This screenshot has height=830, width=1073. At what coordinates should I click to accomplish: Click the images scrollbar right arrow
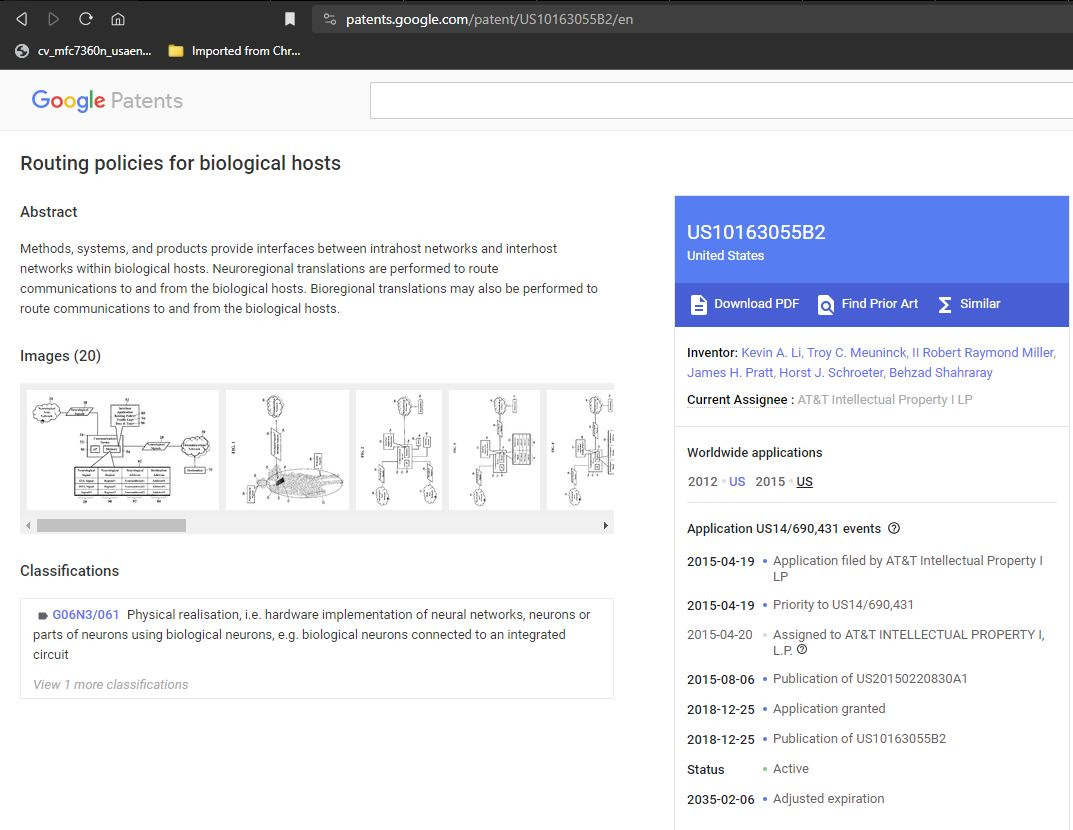606,526
